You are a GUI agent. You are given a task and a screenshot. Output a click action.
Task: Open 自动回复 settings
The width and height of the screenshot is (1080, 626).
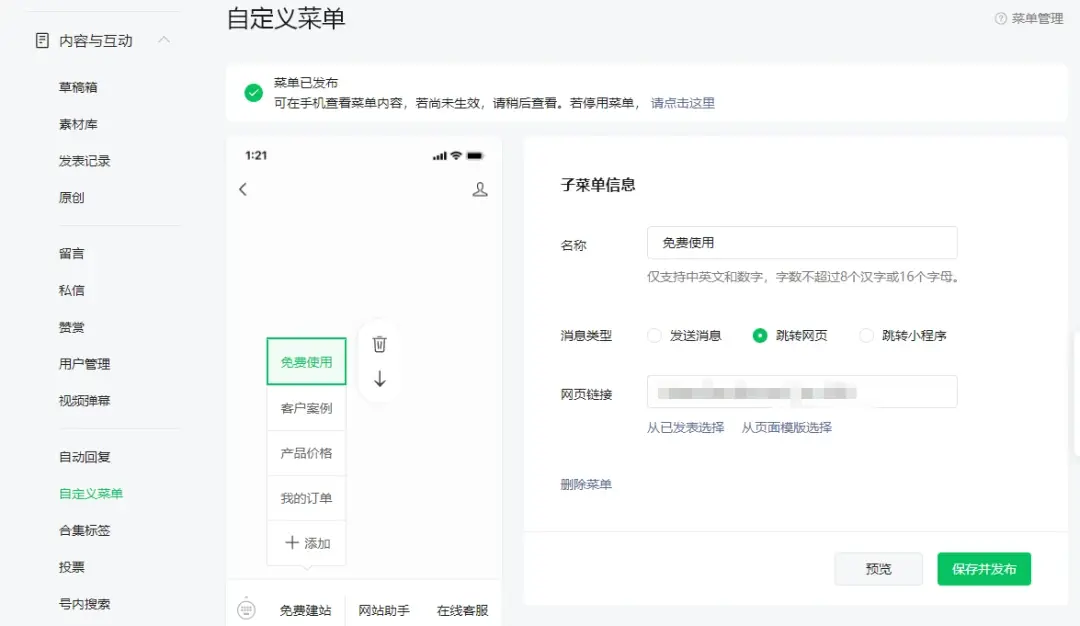coord(84,457)
